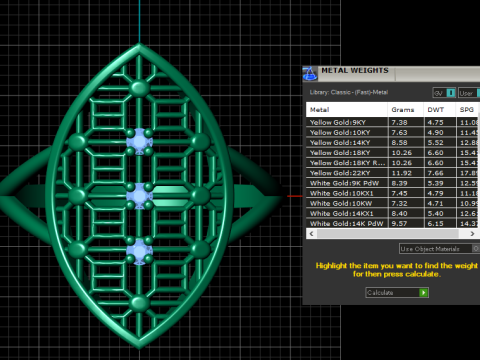Click the 11.92 grams cell
Screen dimensions: 480x360
406,173
